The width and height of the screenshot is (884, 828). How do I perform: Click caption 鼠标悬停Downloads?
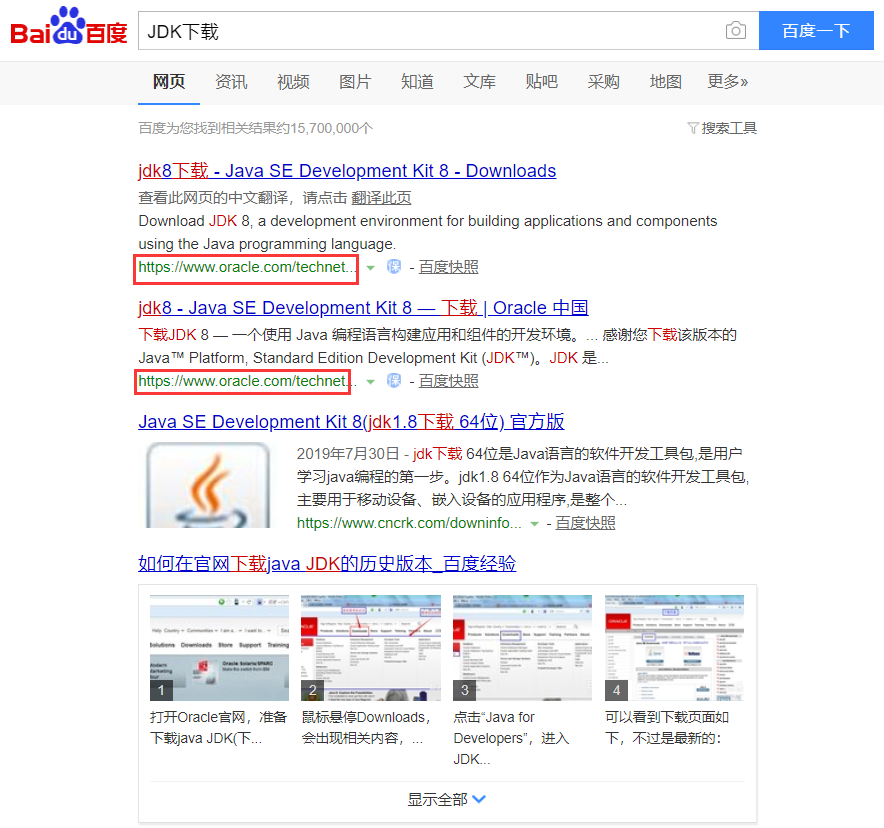click(366, 728)
